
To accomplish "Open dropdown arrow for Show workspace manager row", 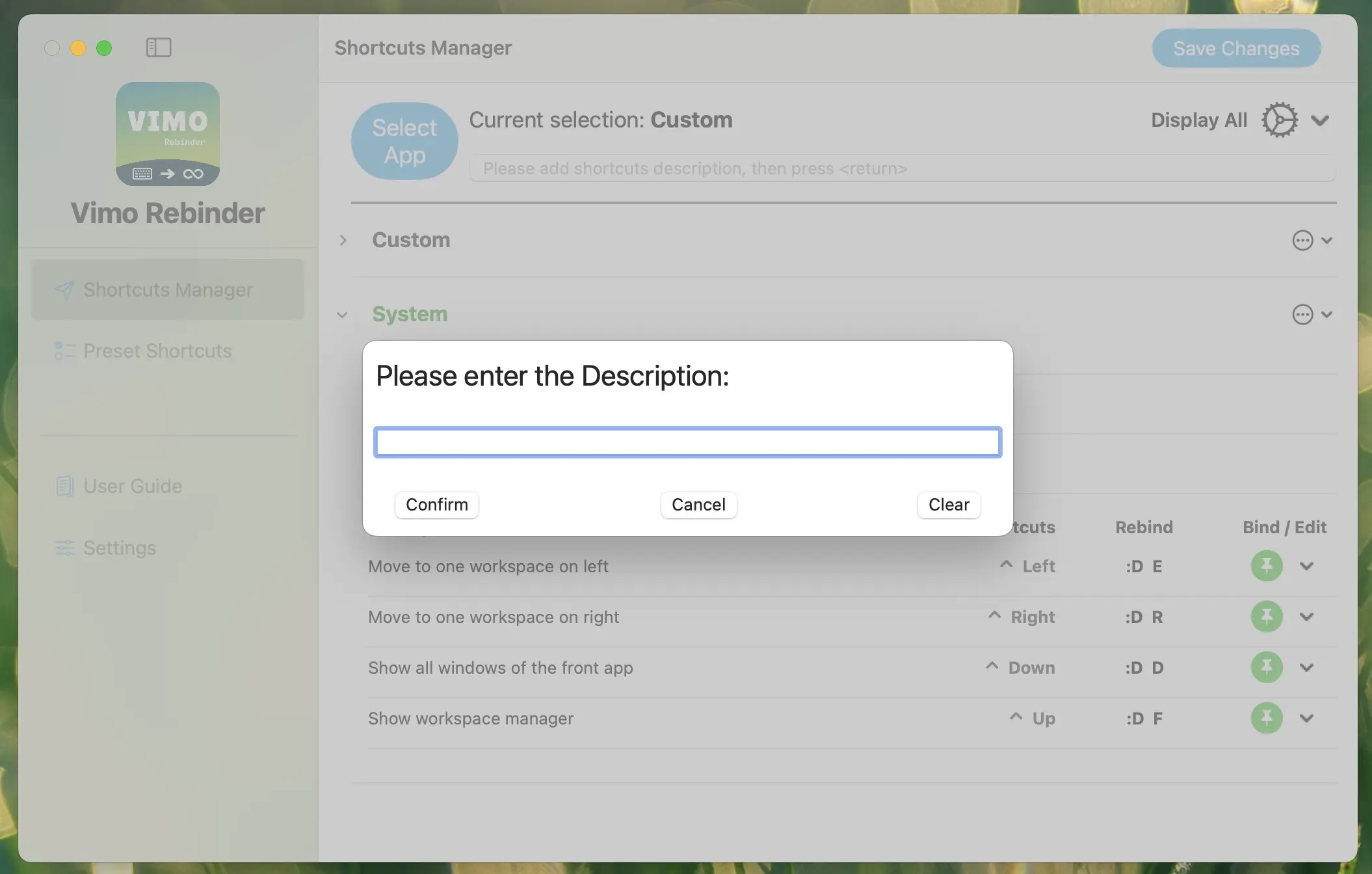I will [x=1307, y=719].
